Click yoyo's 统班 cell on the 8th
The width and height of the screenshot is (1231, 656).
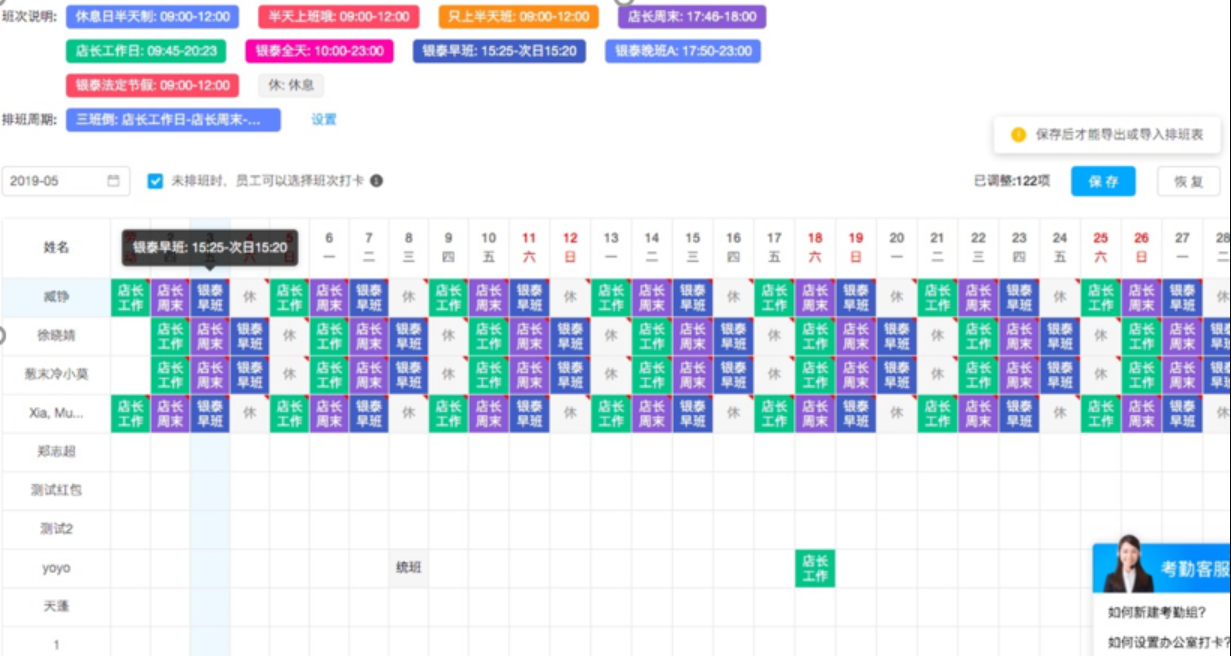(x=408, y=568)
